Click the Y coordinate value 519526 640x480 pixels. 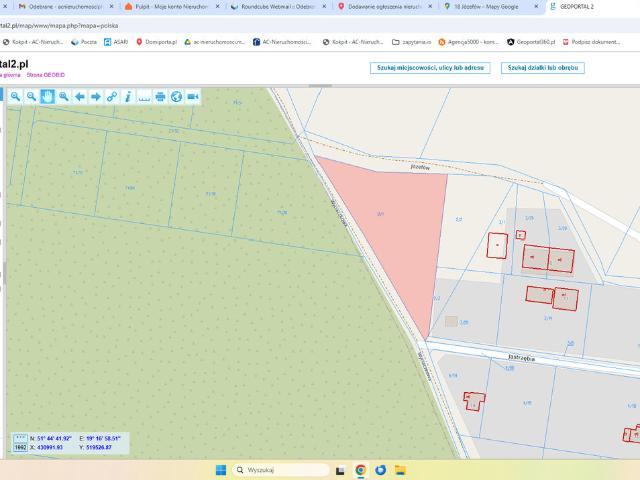pyautogui.click(x=99, y=447)
